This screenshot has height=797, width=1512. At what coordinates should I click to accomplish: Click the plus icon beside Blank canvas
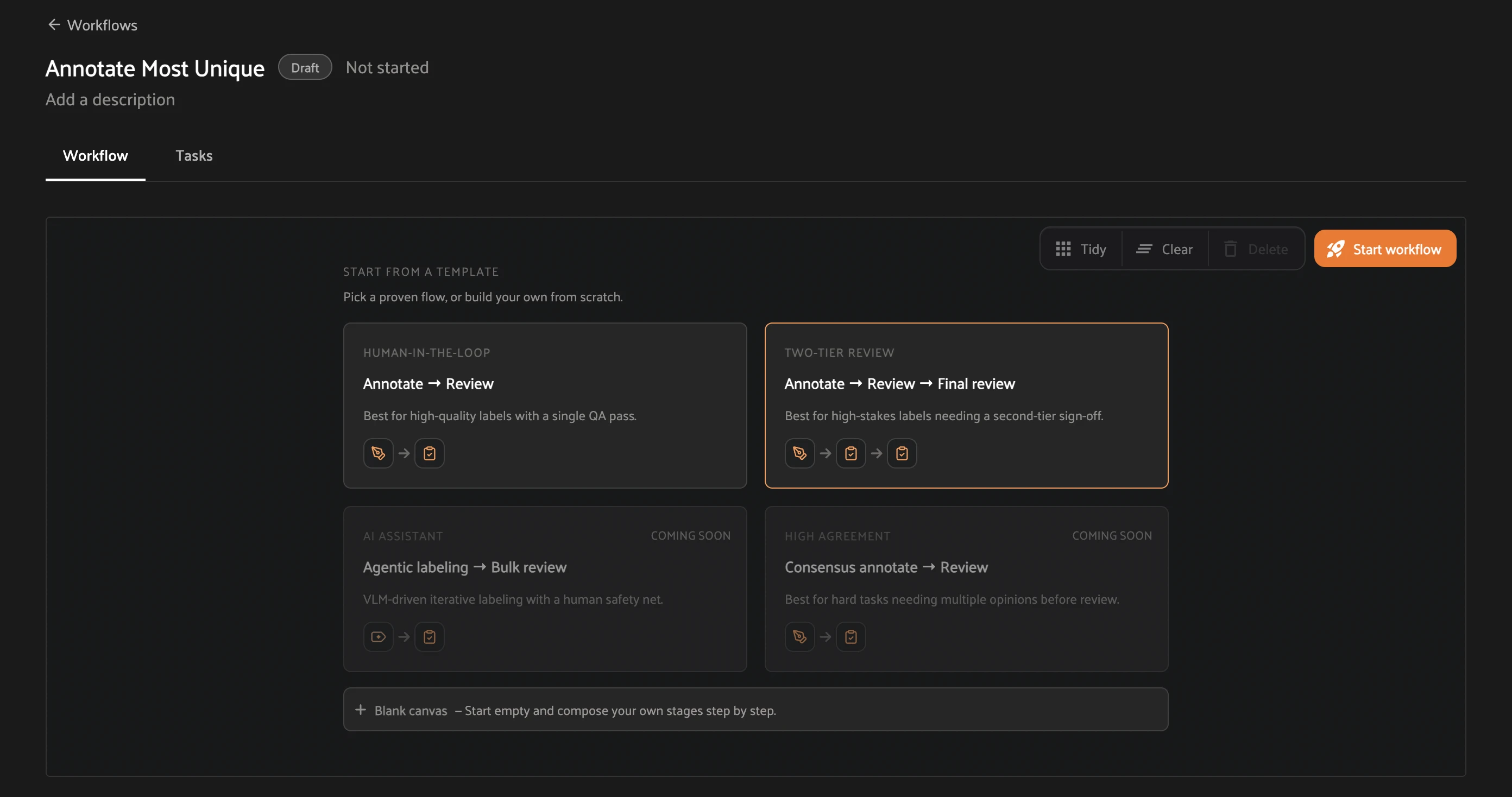[x=361, y=710]
